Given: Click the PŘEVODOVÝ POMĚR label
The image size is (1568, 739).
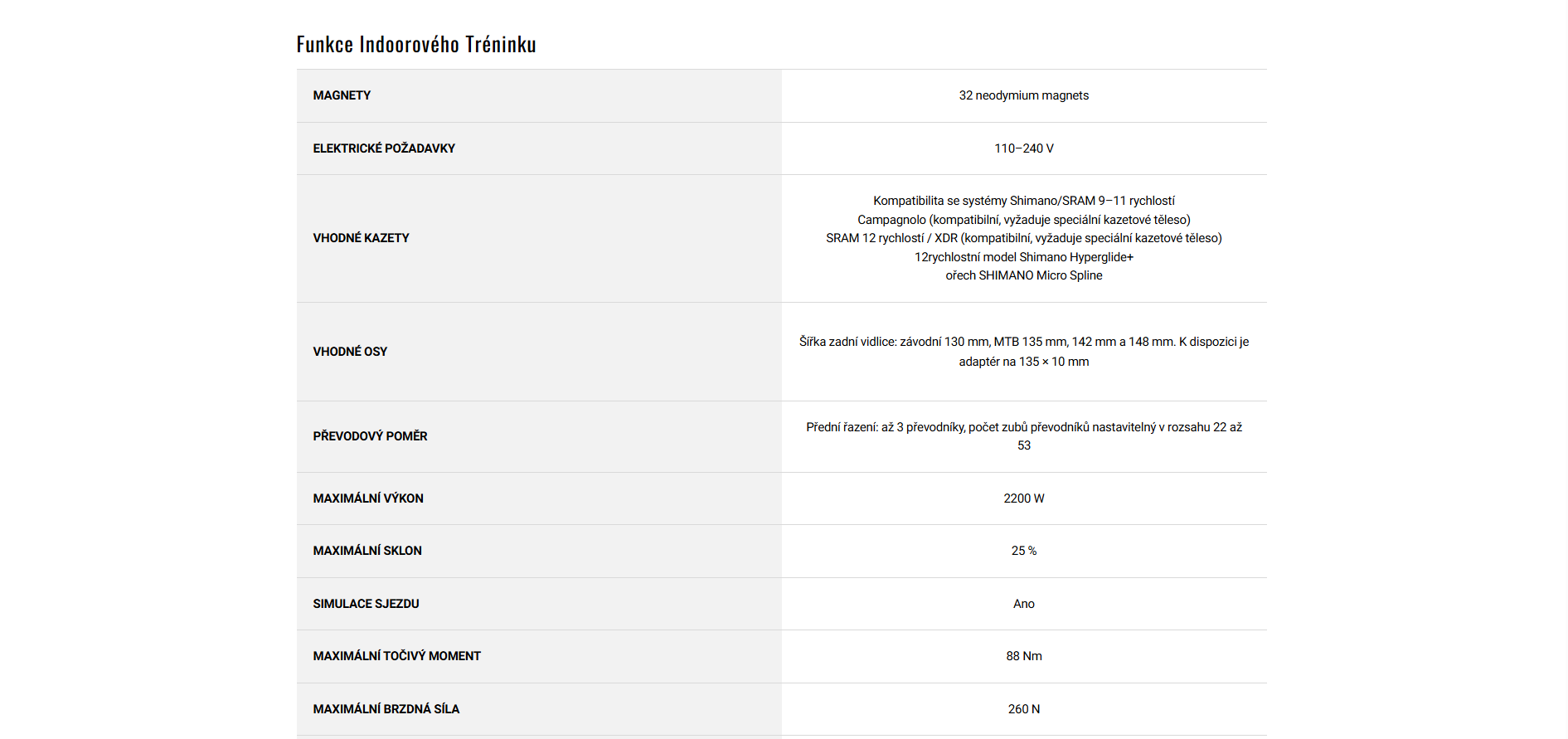Looking at the screenshot, I should coord(370,436).
